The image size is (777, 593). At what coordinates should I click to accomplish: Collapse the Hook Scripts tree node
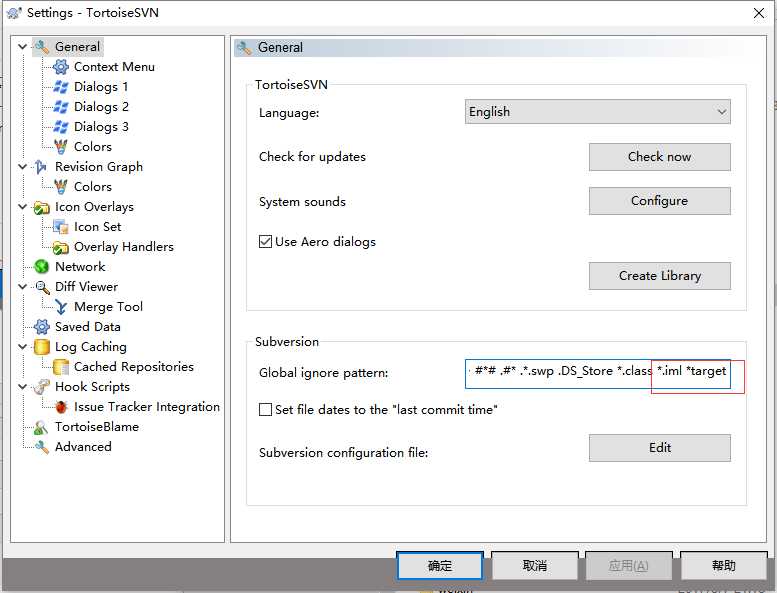click(22, 387)
